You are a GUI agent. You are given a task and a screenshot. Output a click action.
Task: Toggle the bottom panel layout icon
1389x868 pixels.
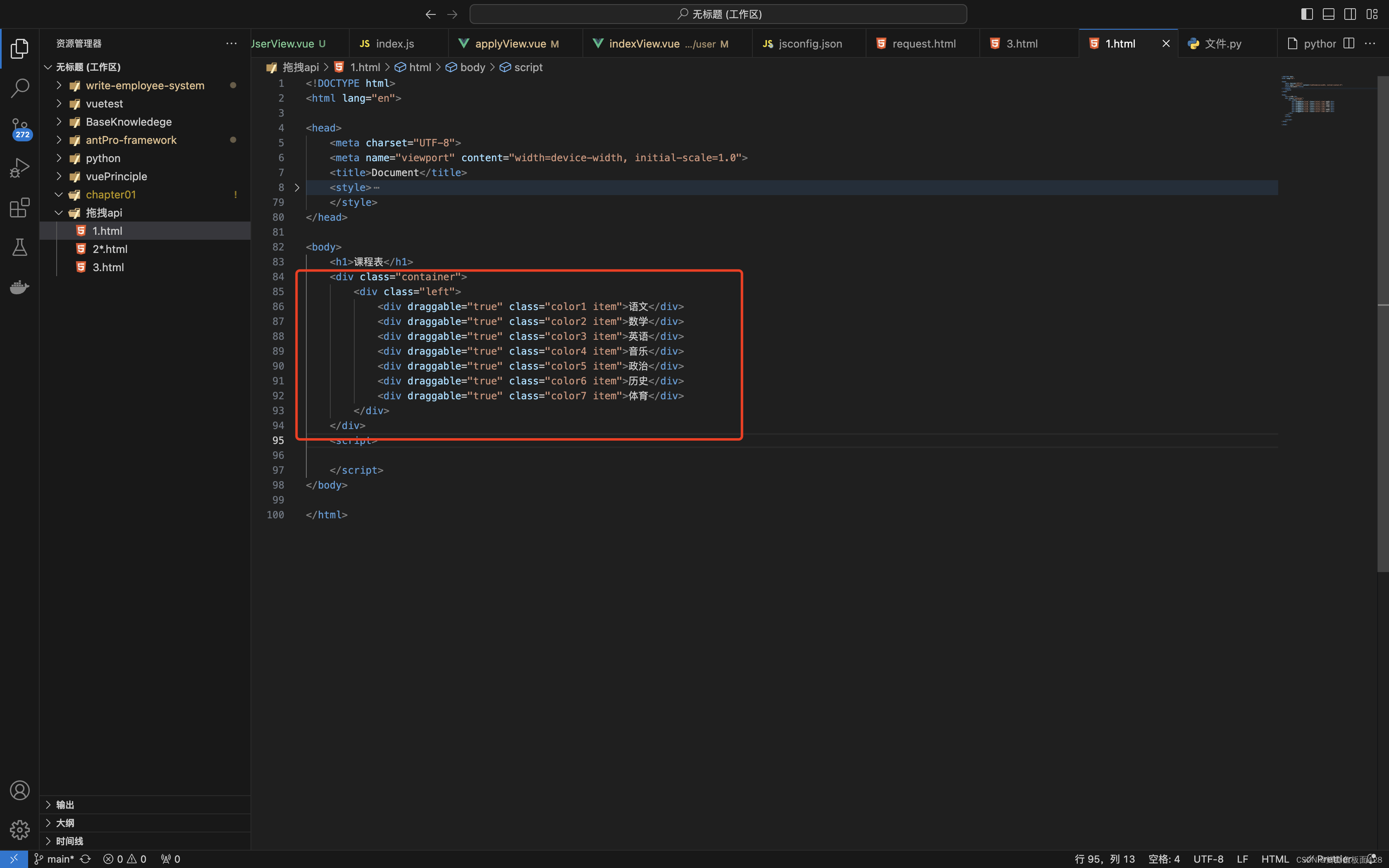[1328, 14]
